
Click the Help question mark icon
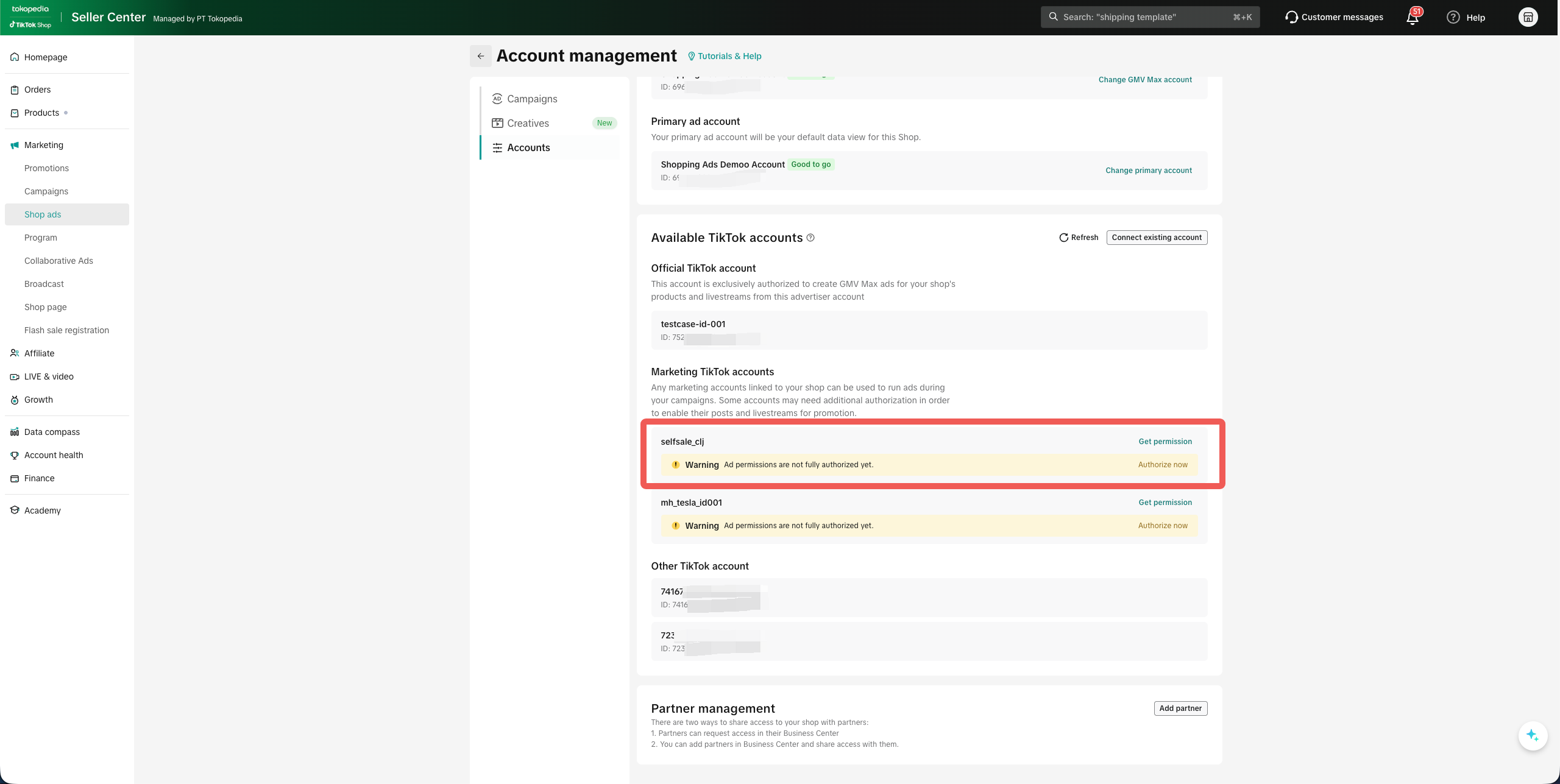click(x=1453, y=18)
